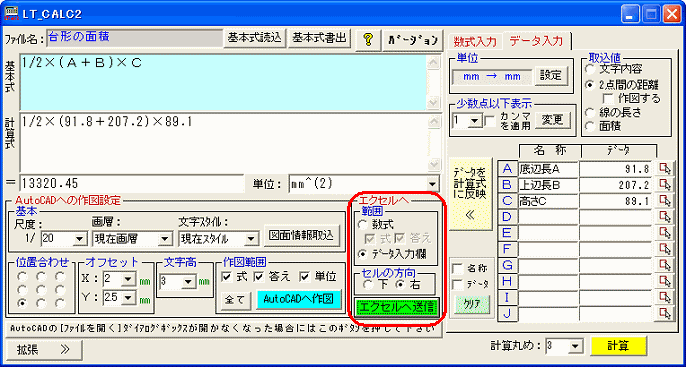
Task: Click the yellow 計算 button
Action: [618, 345]
